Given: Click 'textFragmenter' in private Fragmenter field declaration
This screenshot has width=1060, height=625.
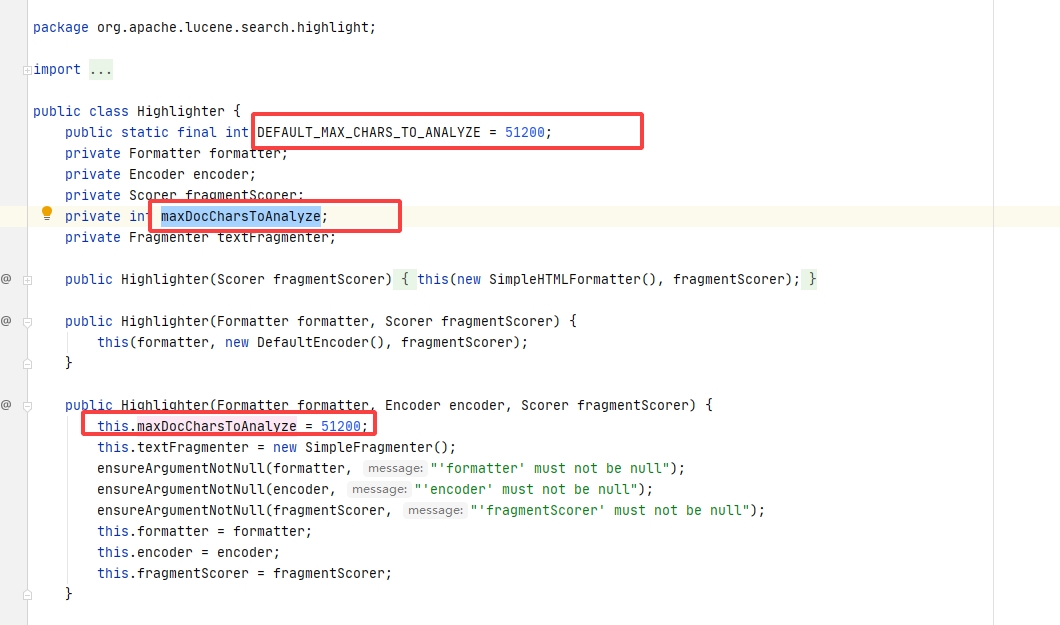Looking at the screenshot, I should click(x=272, y=237).
